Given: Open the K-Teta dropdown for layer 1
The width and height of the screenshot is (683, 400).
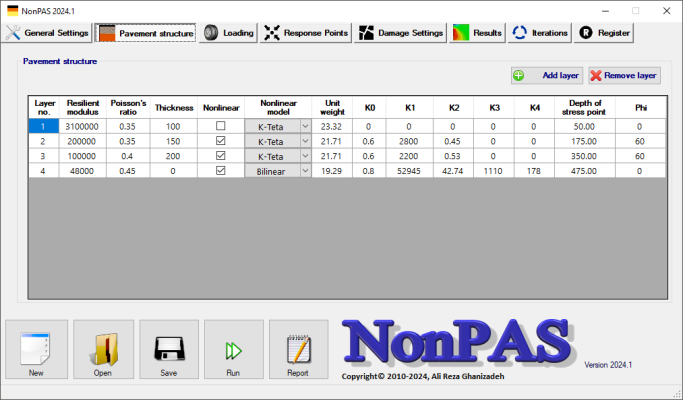Looking at the screenshot, I should coord(305,127).
